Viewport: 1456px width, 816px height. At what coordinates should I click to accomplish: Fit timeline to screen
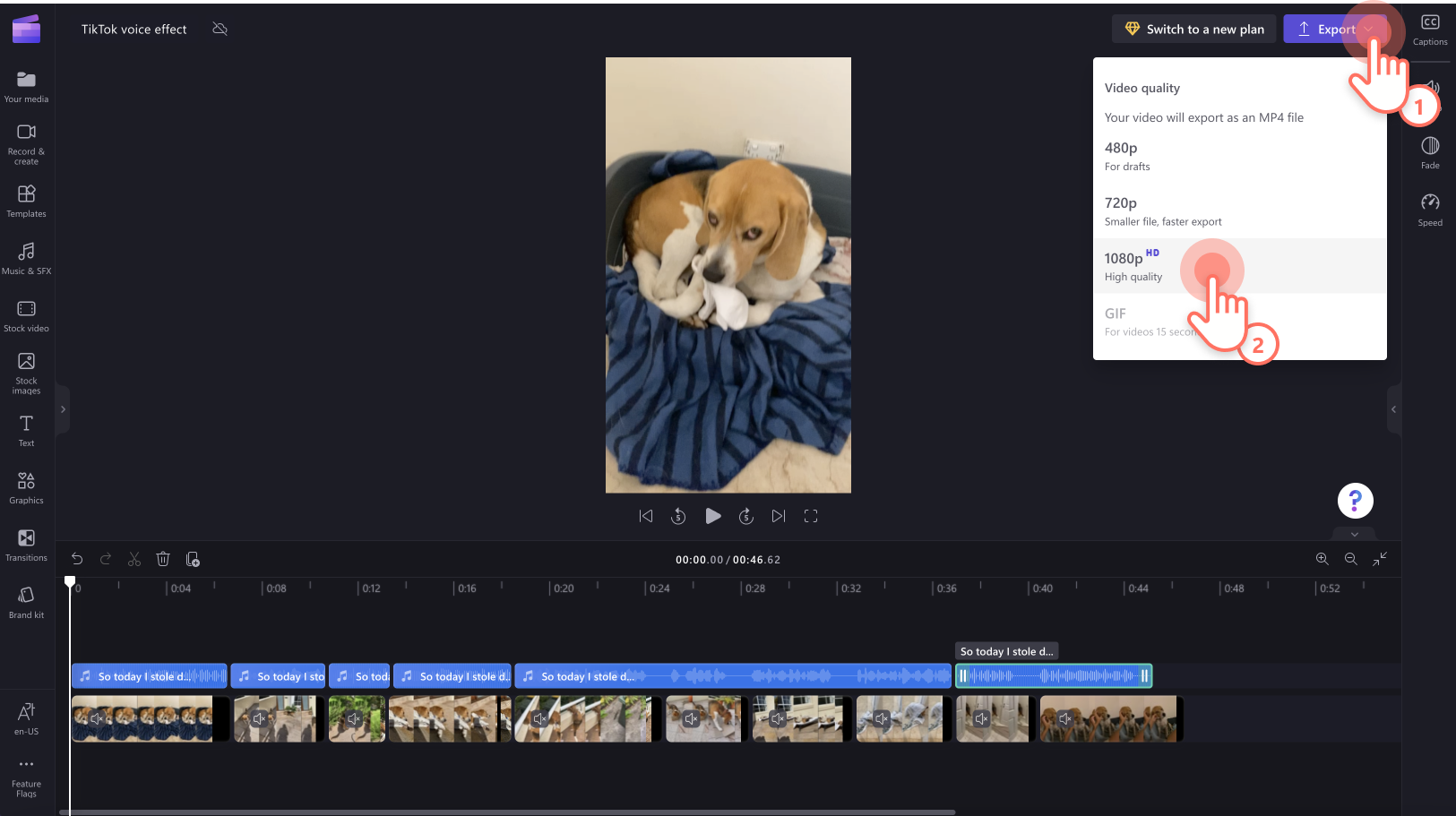(x=1380, y=559)
